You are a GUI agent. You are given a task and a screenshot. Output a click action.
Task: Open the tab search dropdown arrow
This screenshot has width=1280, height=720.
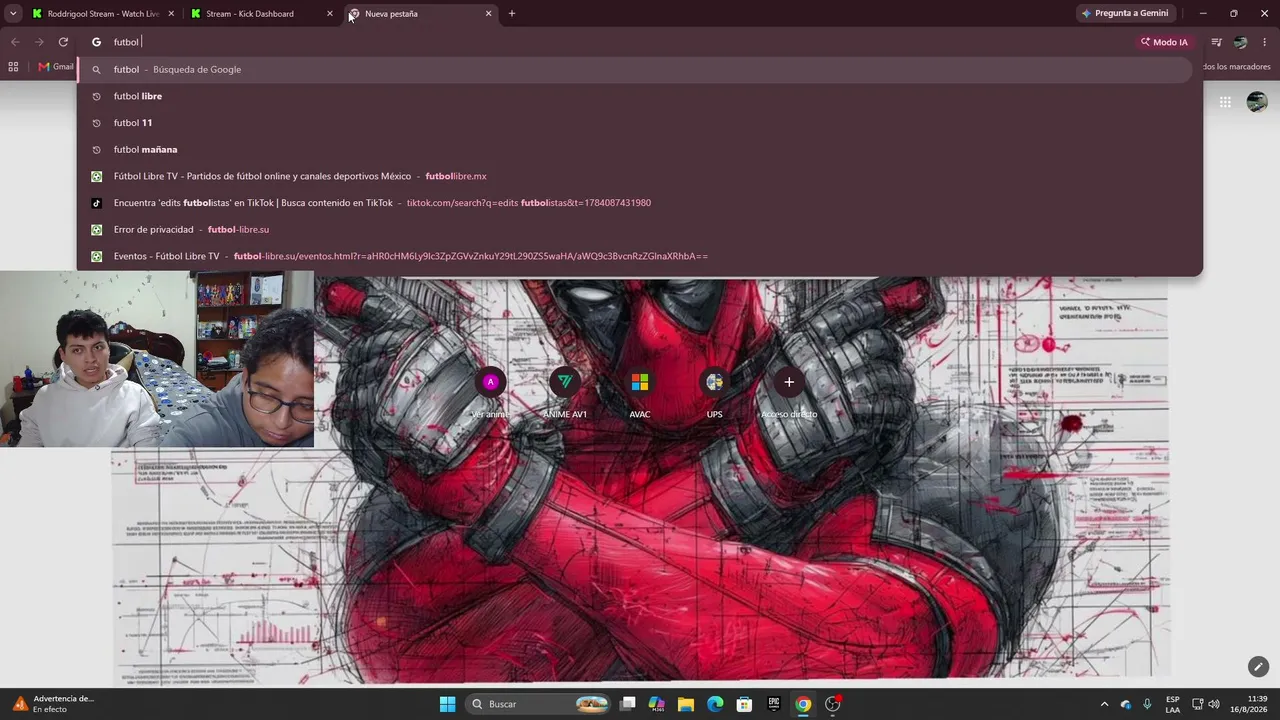pos(13,14)
